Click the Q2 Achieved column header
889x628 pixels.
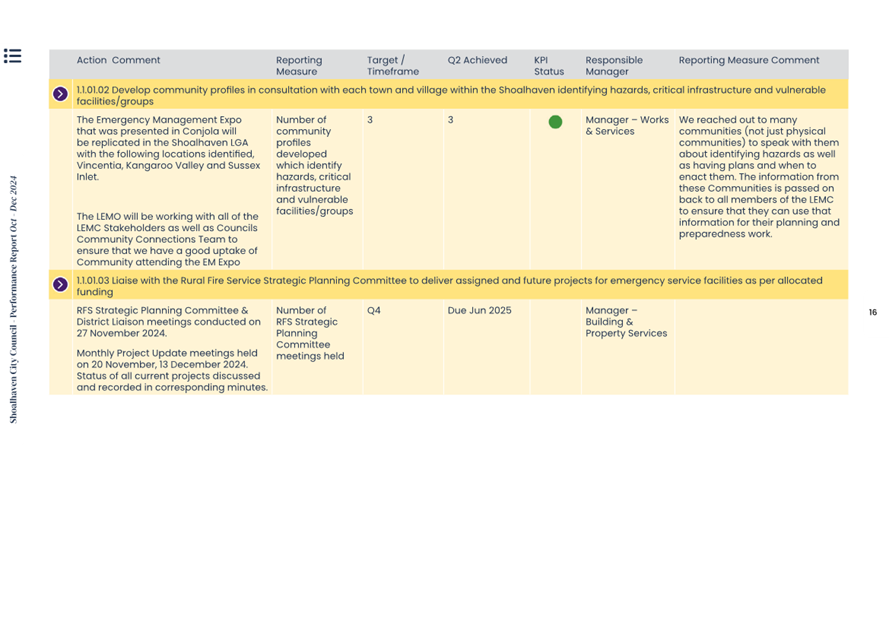pos(477,60)
